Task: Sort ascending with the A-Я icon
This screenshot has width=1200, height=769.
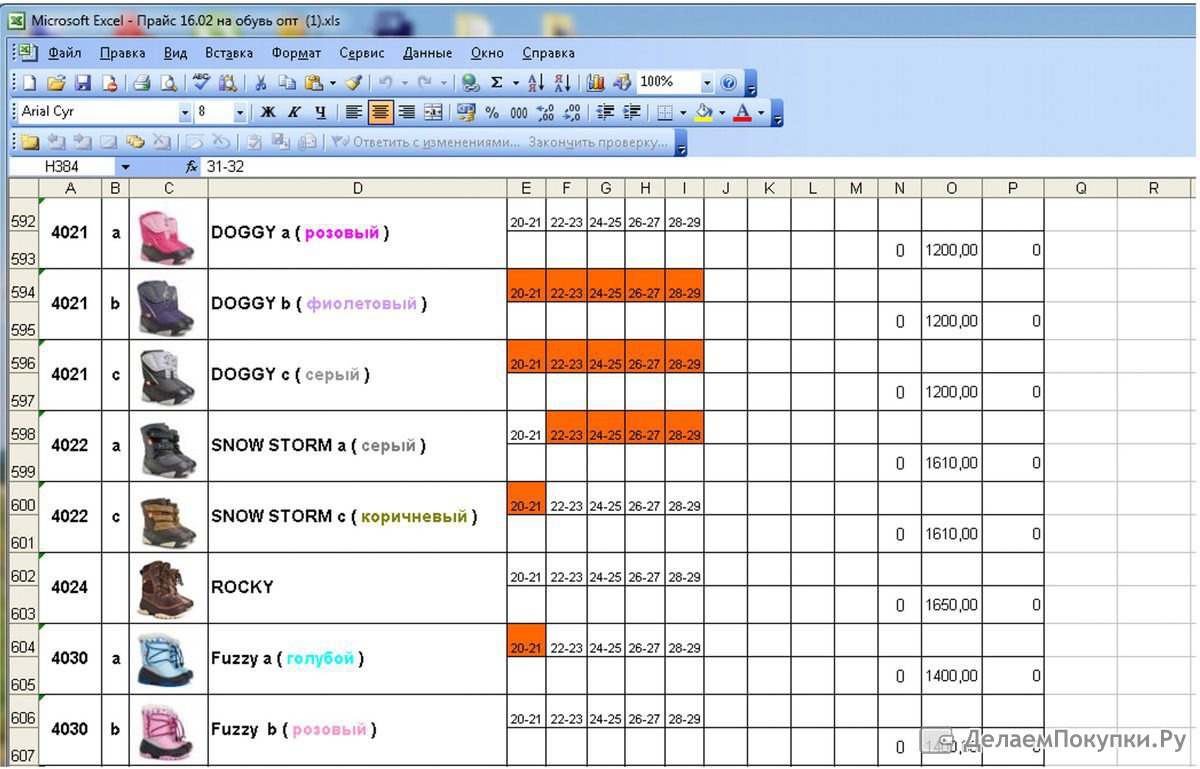Action: [535, 83]
